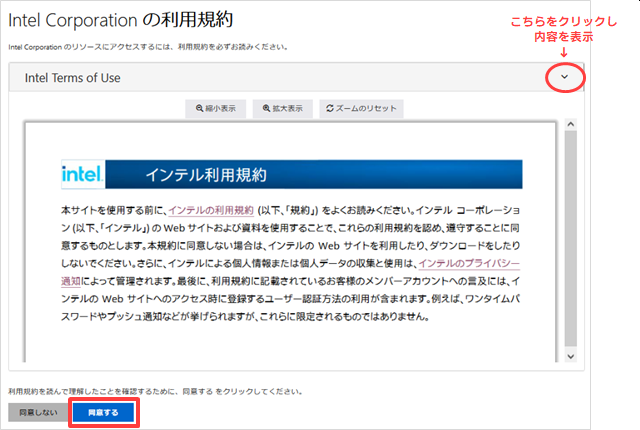The height and width of the screenshot is (430, 640).
Task: Click the intel logo in the banner
Action: 83,174
